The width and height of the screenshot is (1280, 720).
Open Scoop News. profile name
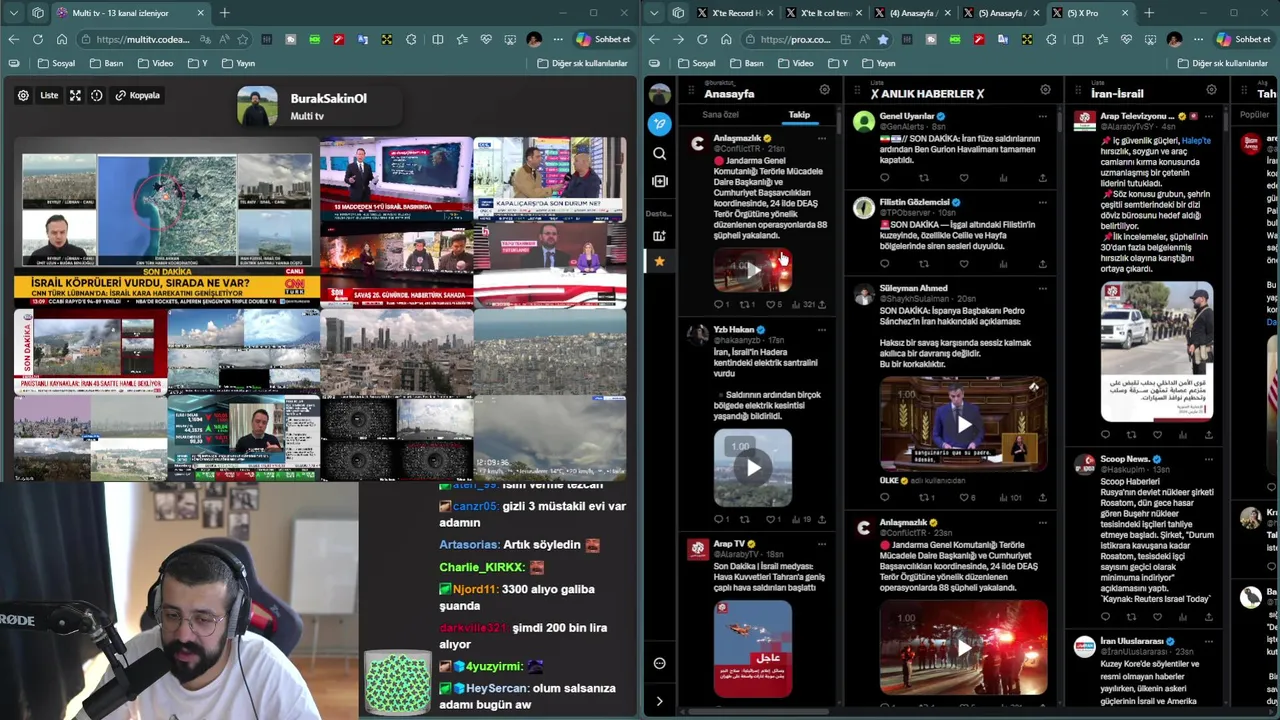click(x=1125, y=458)
